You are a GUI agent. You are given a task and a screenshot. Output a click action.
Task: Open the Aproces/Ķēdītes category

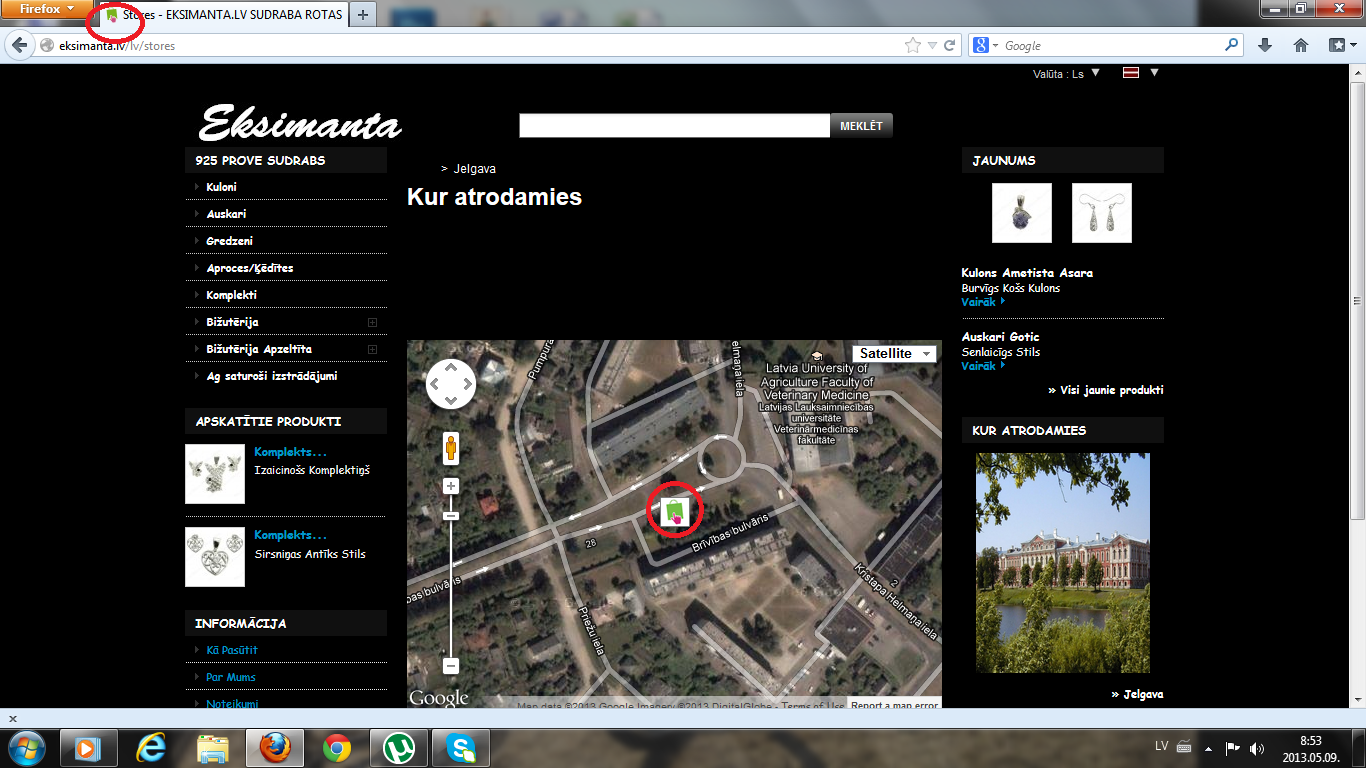click(x=249, y=268)
